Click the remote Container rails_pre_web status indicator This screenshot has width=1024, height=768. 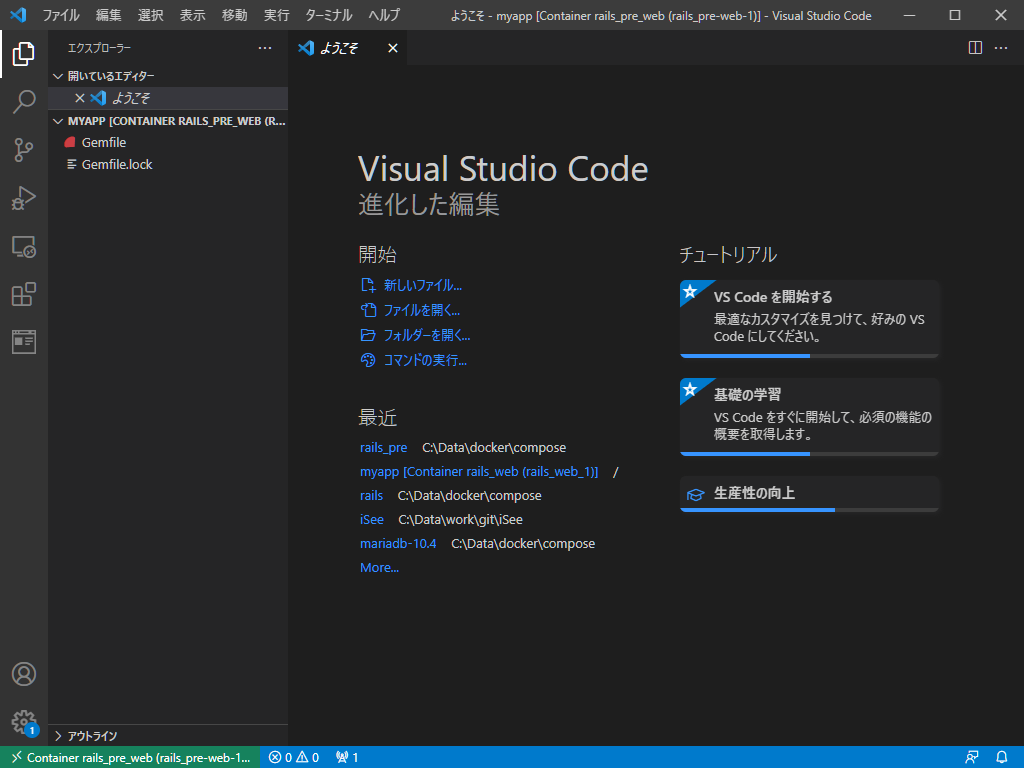pyautogui.click(x=131, y=758)
